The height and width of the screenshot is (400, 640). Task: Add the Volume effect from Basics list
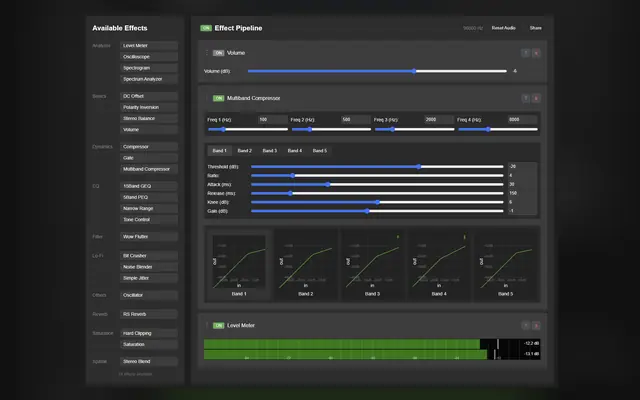(149, 129)
